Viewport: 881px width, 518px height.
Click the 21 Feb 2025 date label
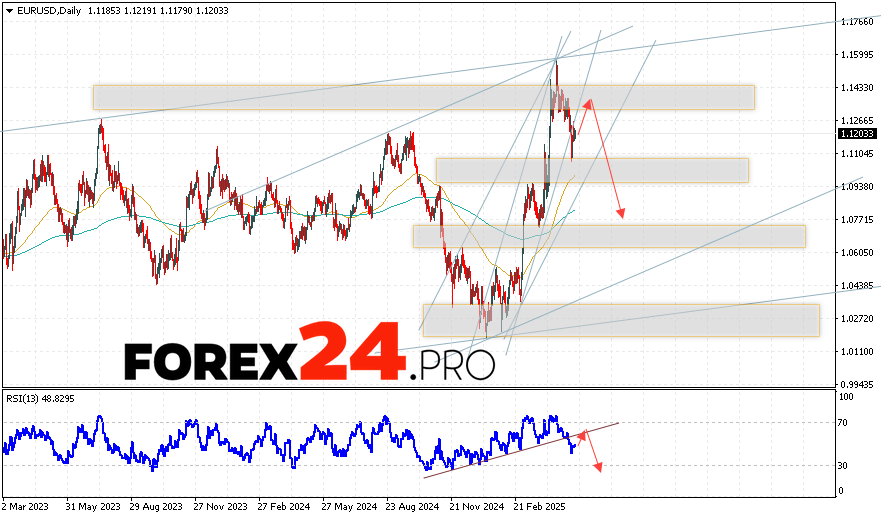[540, 509]
